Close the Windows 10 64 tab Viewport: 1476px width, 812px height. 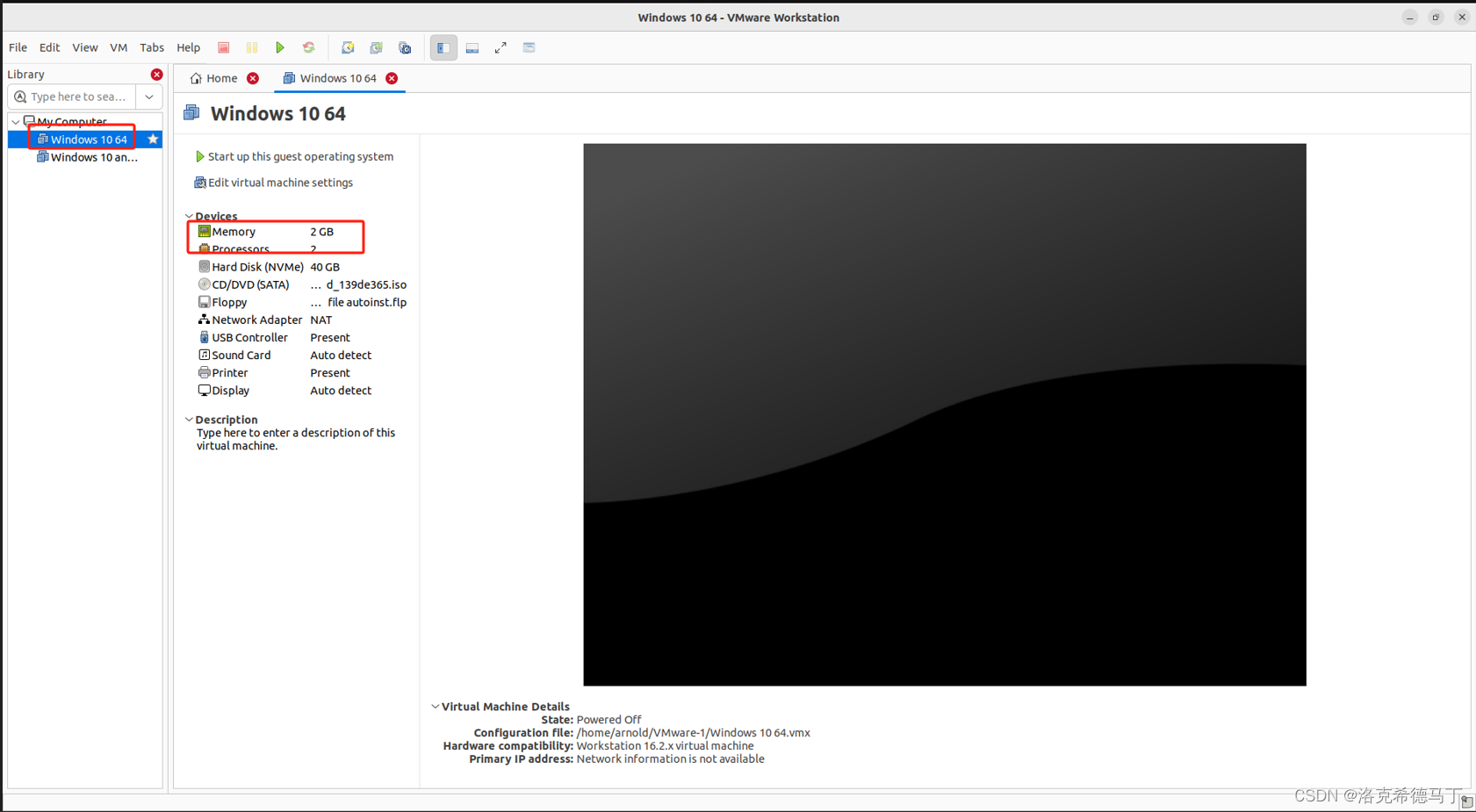point(392,78)
